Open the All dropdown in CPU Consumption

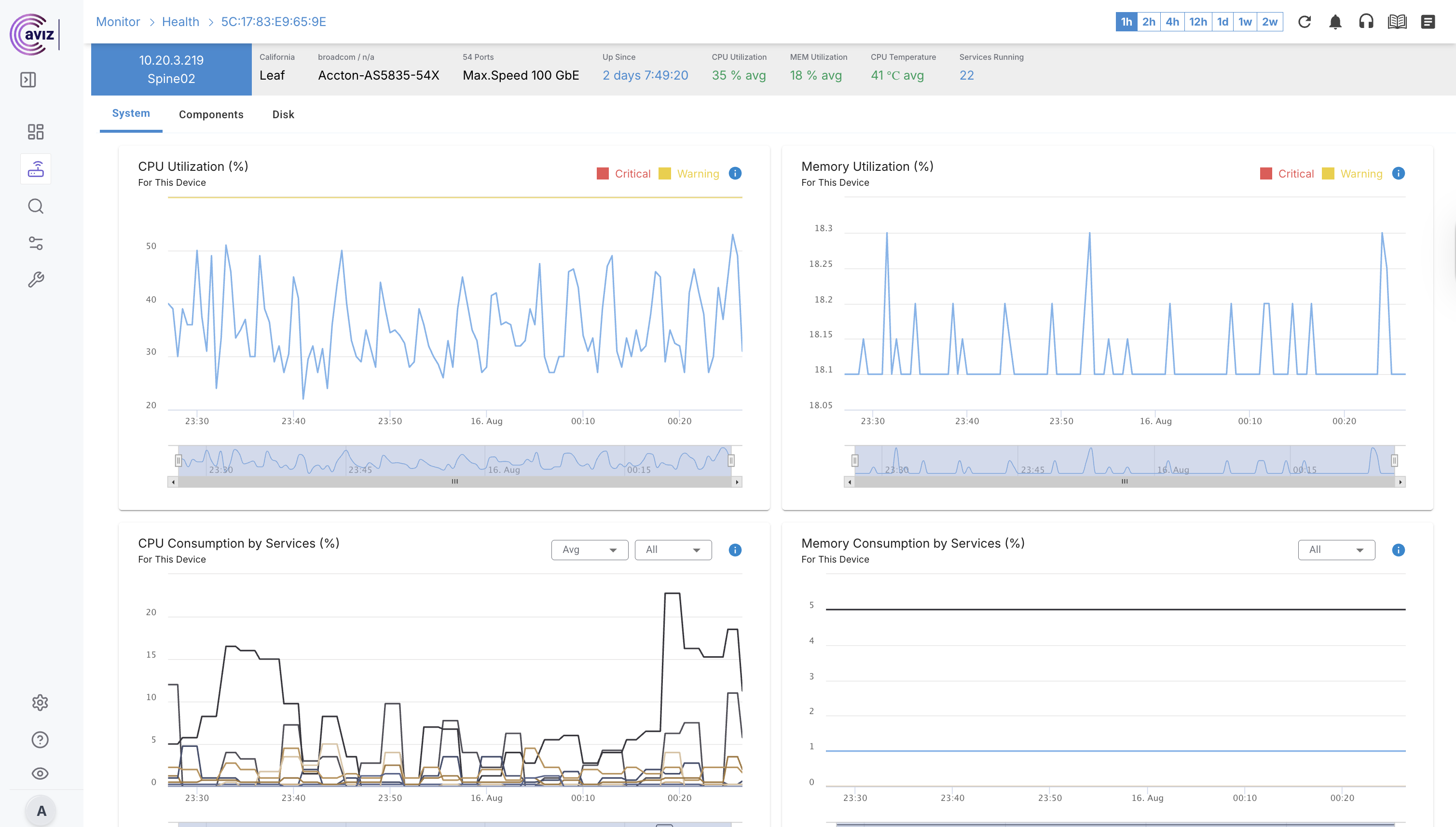(673, 550)
